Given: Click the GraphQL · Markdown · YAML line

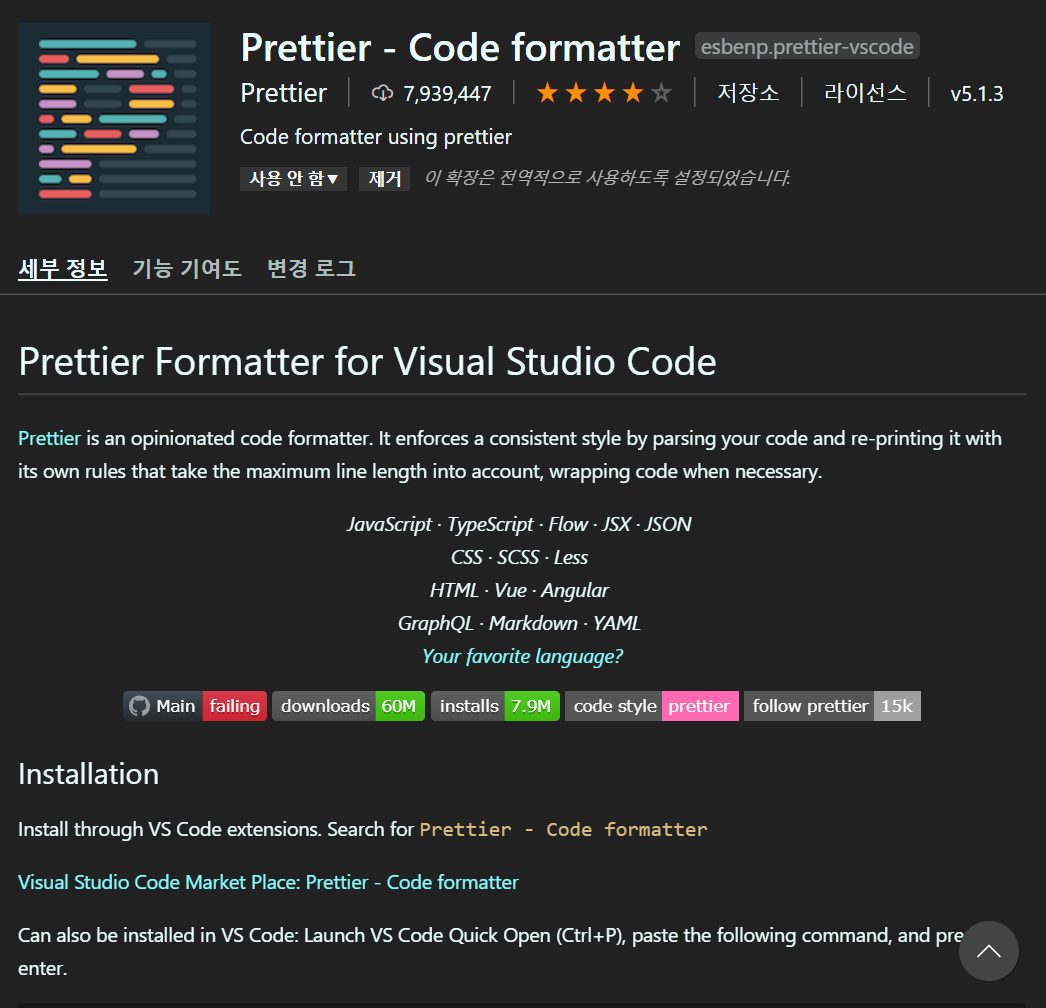Looking at the screenshot, I should pos(519,623).
